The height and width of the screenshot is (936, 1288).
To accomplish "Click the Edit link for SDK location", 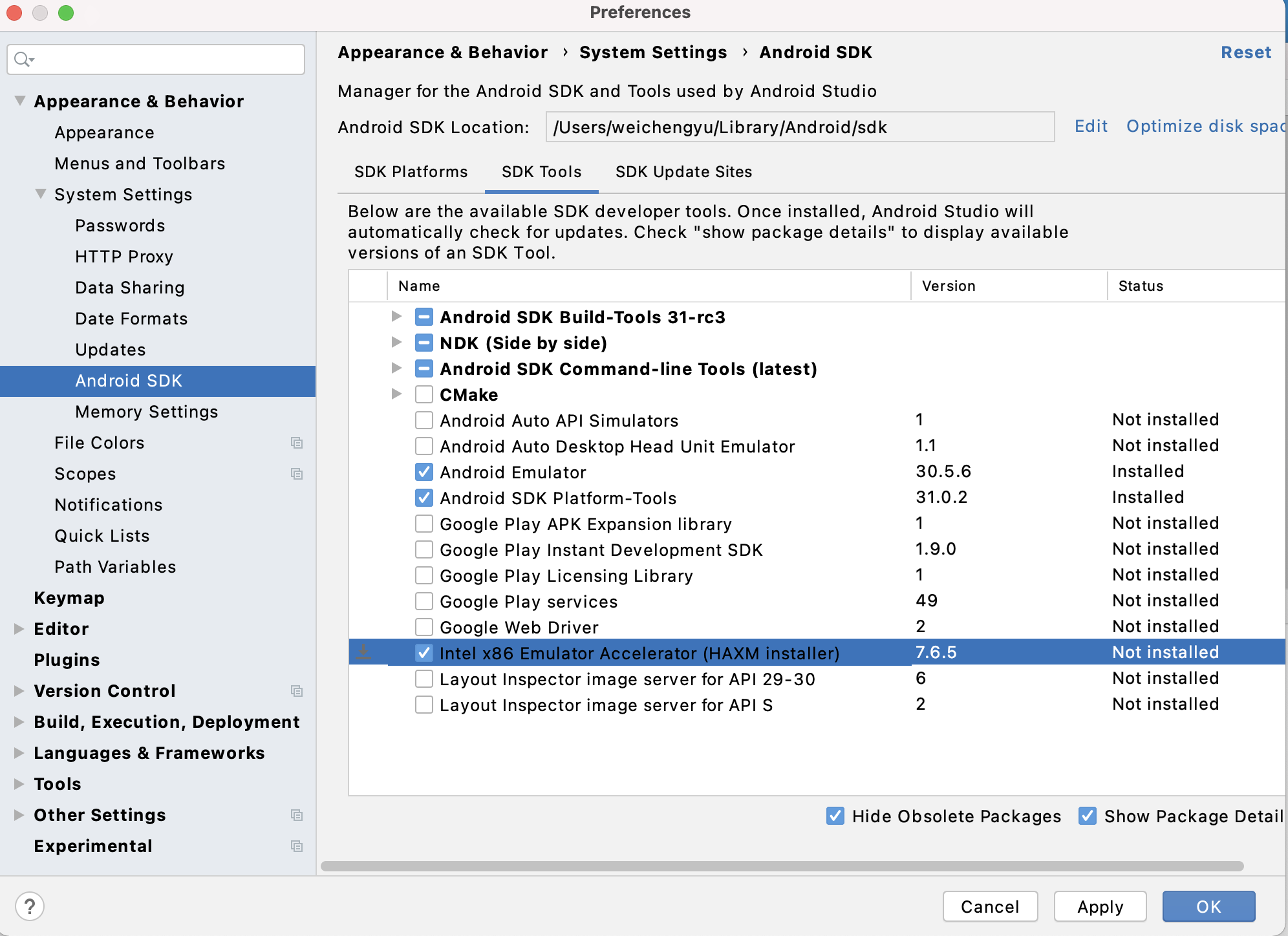I will pyautogui.click(x=1091, y=126).
